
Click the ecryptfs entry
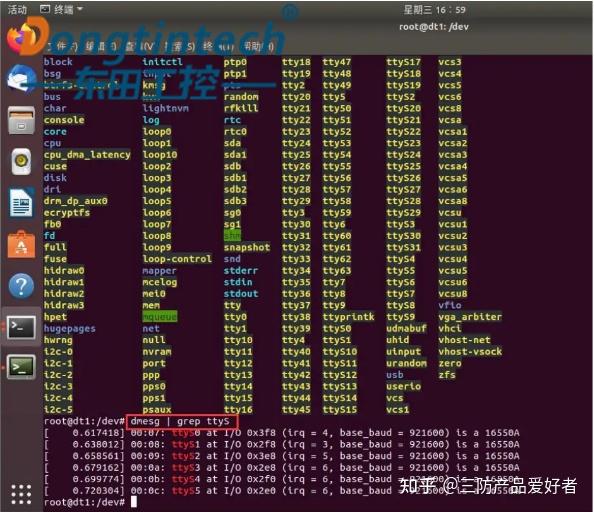(x=67, y=212)
